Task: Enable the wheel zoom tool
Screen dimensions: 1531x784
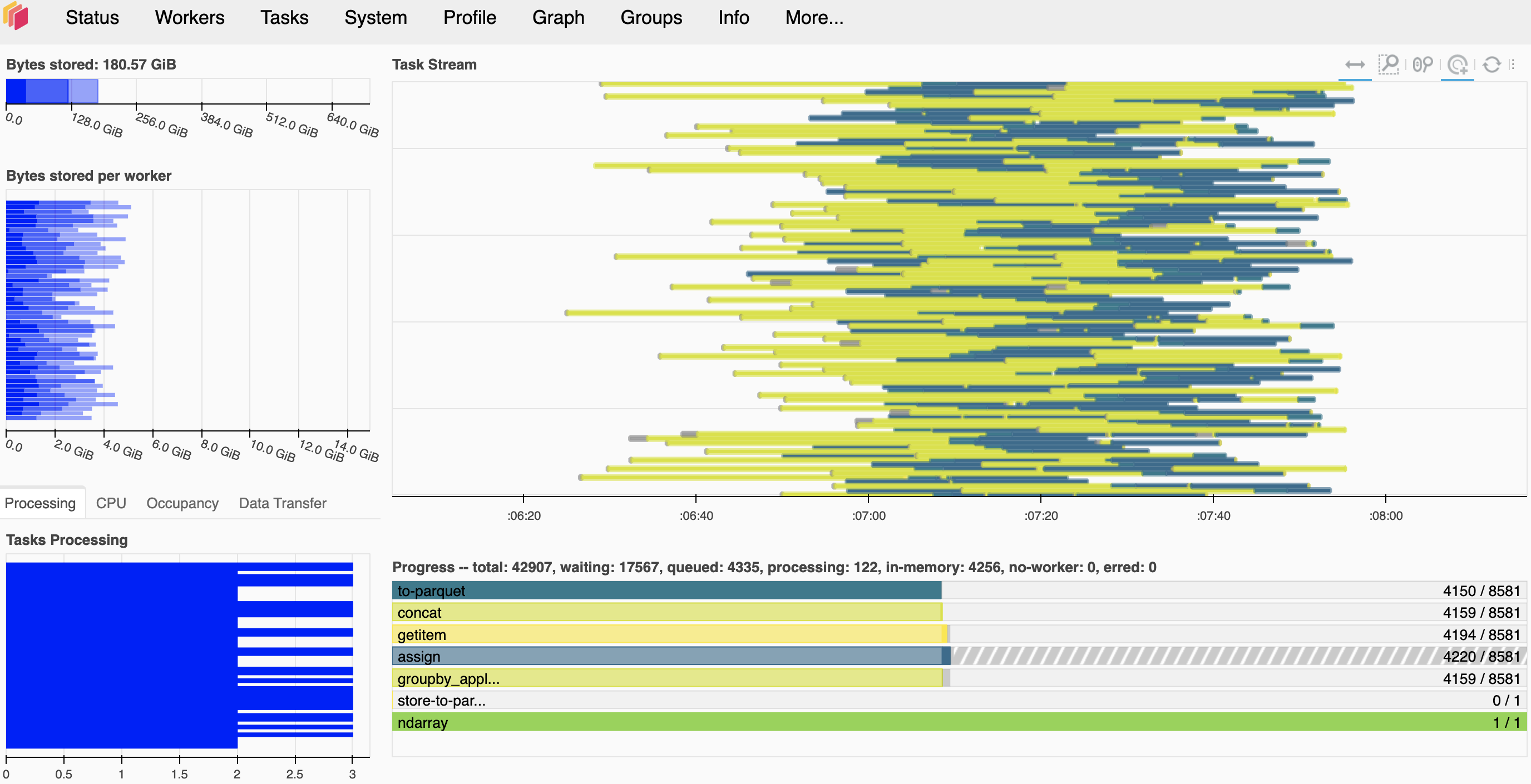Action: point(1423,64)
